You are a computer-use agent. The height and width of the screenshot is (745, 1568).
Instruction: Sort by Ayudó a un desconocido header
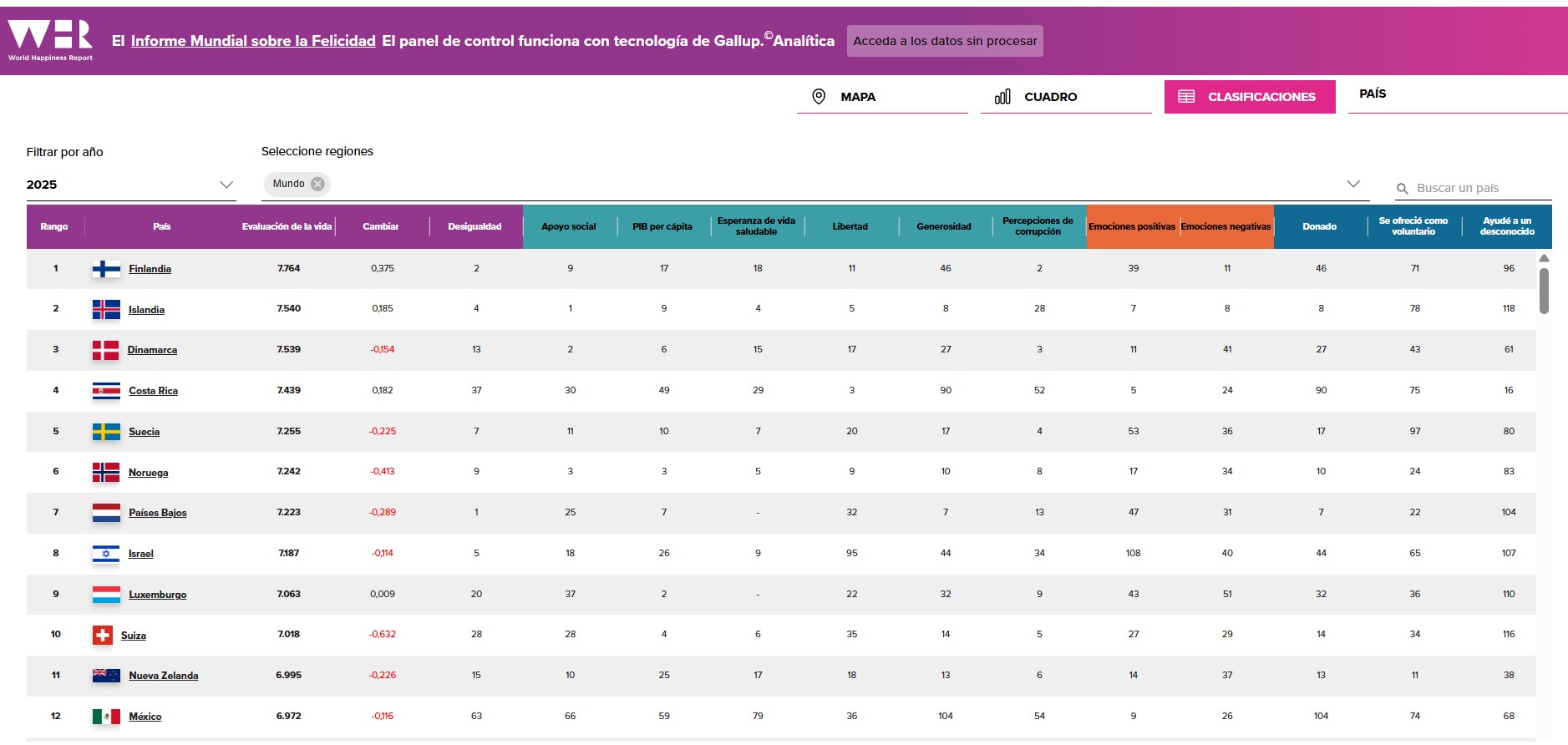[1507, 227]
